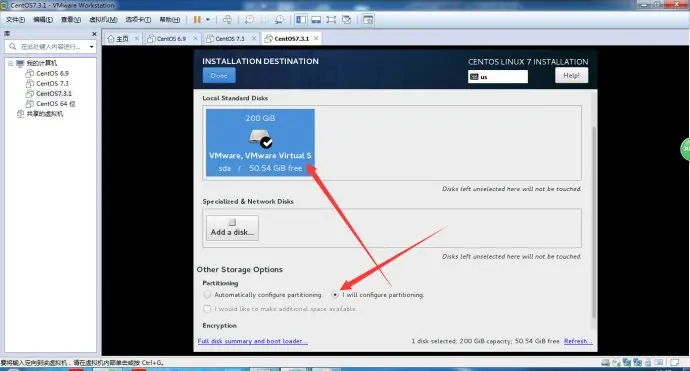The image size is (690, 371).
Task: Open the library search filter dropdown arrow
Action: [92, 47]
